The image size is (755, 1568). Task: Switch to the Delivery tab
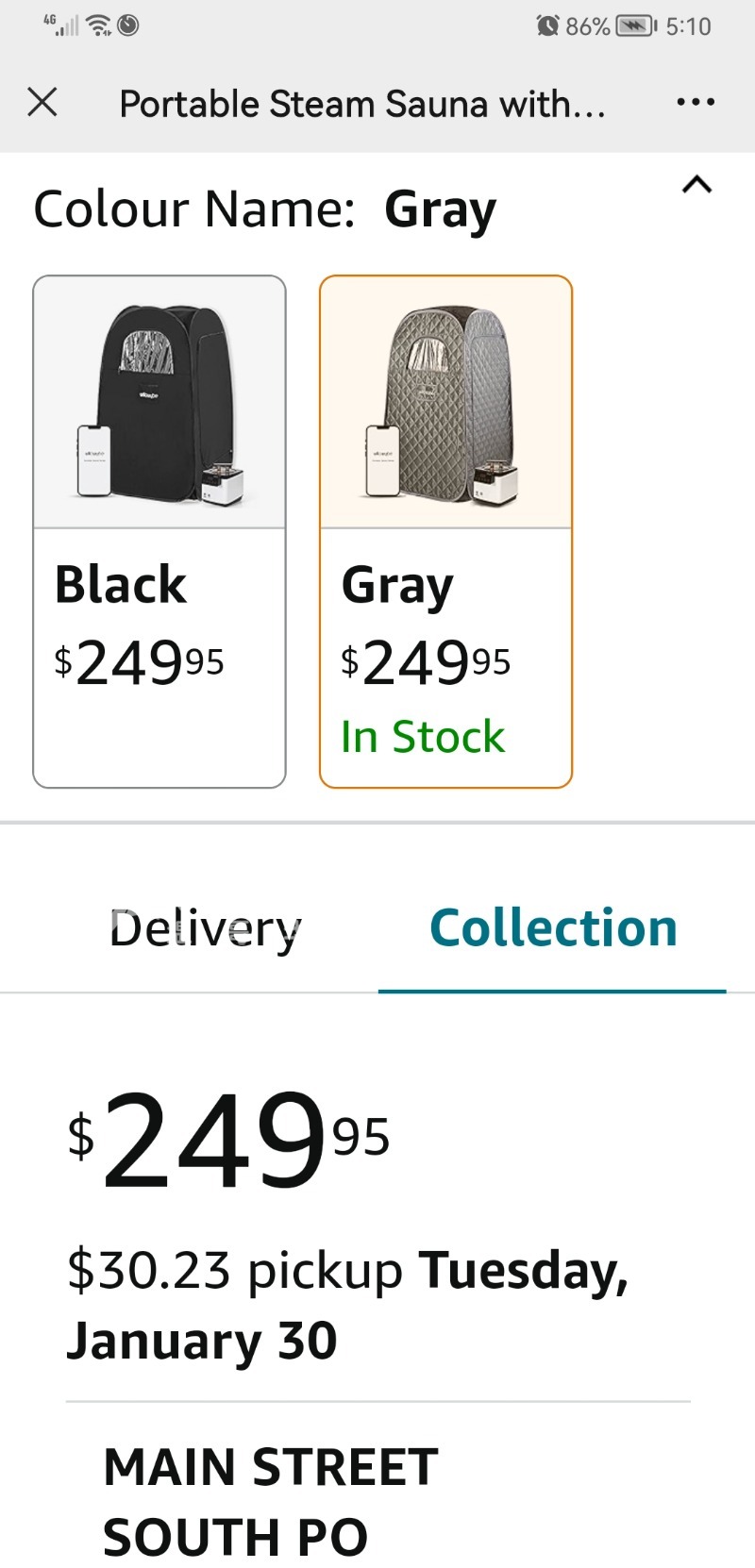[205, 928]
